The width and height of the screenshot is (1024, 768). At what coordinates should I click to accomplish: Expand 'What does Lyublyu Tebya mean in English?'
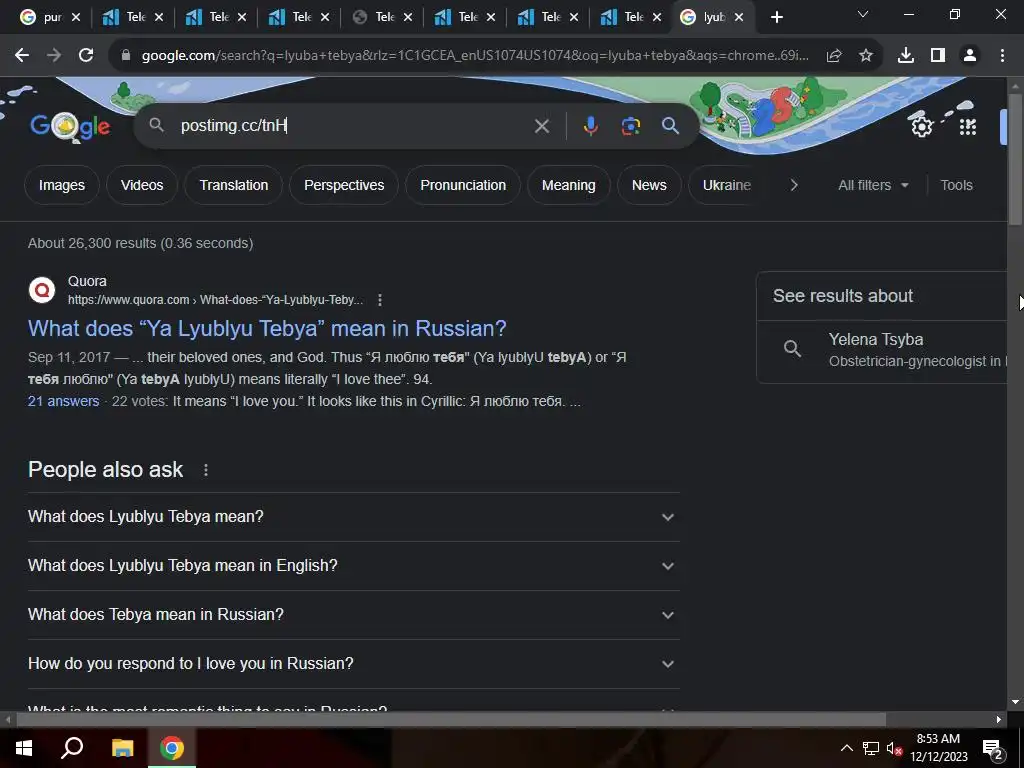click(353, 566)
